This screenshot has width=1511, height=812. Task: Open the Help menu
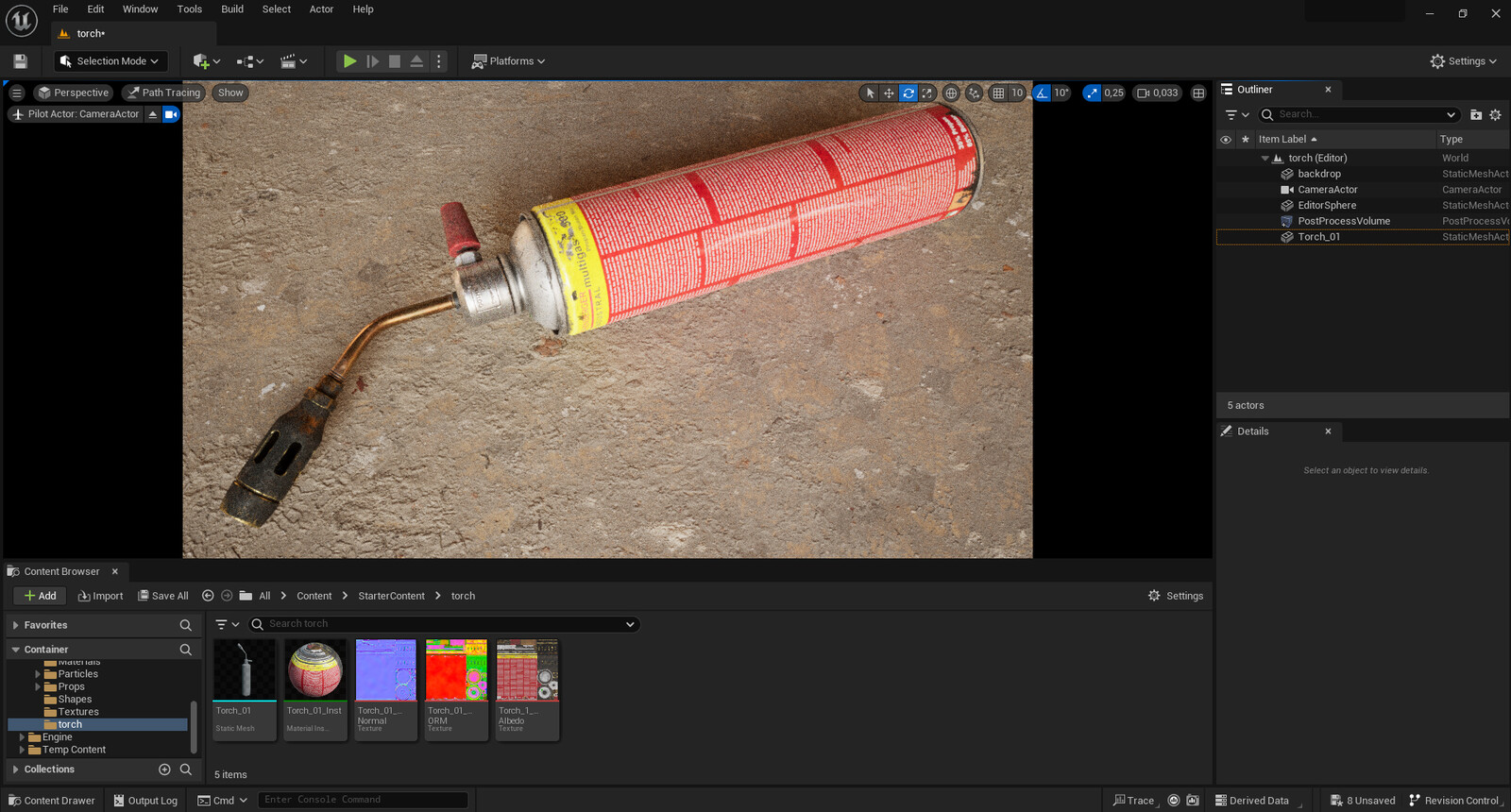point(363,9)
